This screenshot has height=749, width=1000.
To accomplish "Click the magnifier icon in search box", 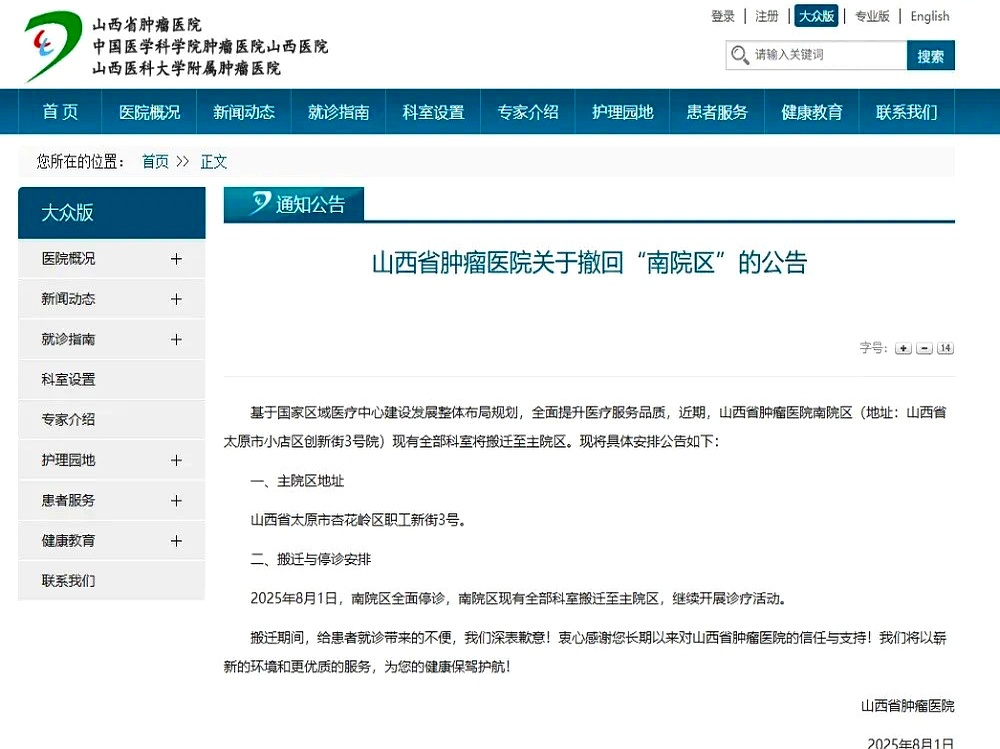I will pos(739,55).
